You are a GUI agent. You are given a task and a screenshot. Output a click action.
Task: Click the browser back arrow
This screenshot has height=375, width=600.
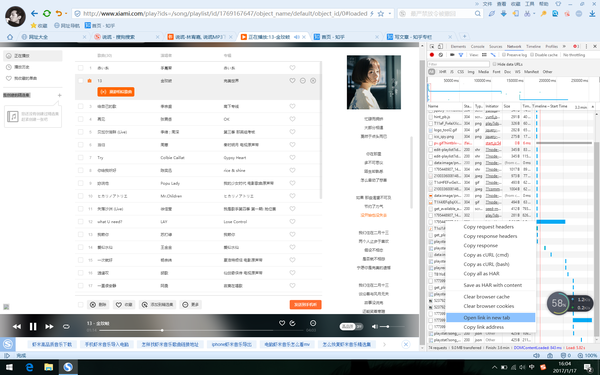(34, 13)
